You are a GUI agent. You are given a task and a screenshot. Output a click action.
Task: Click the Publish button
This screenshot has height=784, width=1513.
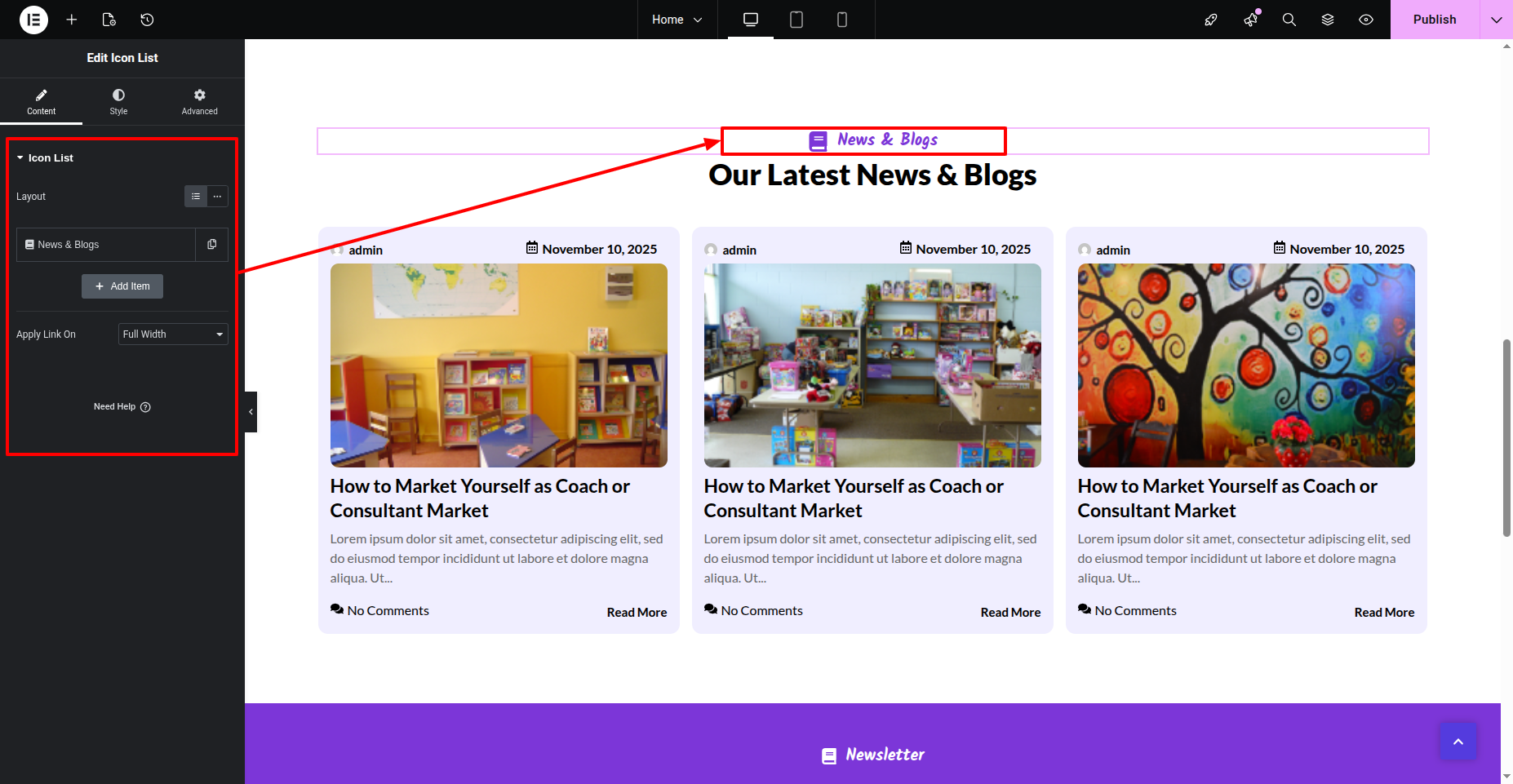(x=1434, y=20)
